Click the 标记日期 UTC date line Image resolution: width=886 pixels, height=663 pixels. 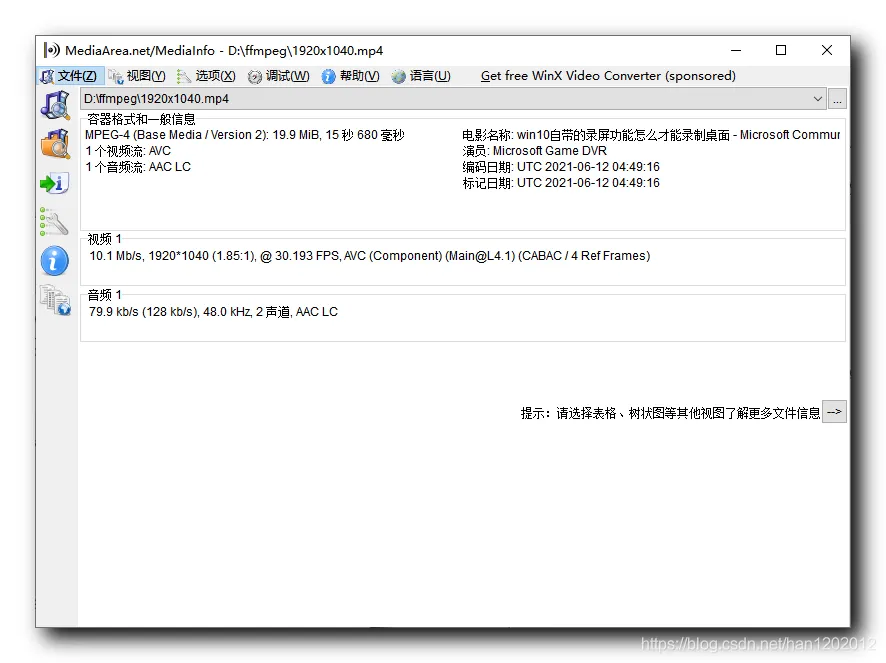(x=561, y=183)
